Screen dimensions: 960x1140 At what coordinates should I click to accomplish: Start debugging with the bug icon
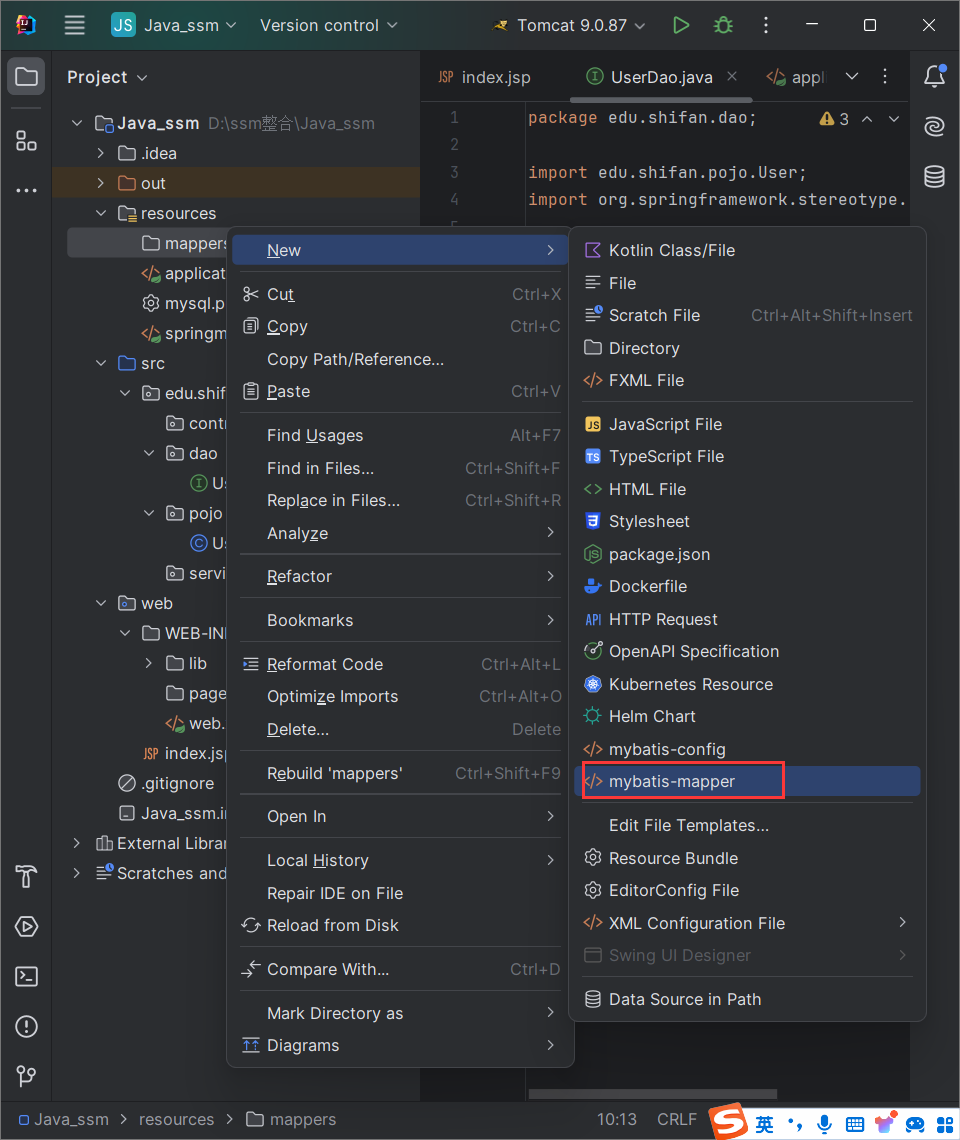pyautogui.click(x=723, y=25)
